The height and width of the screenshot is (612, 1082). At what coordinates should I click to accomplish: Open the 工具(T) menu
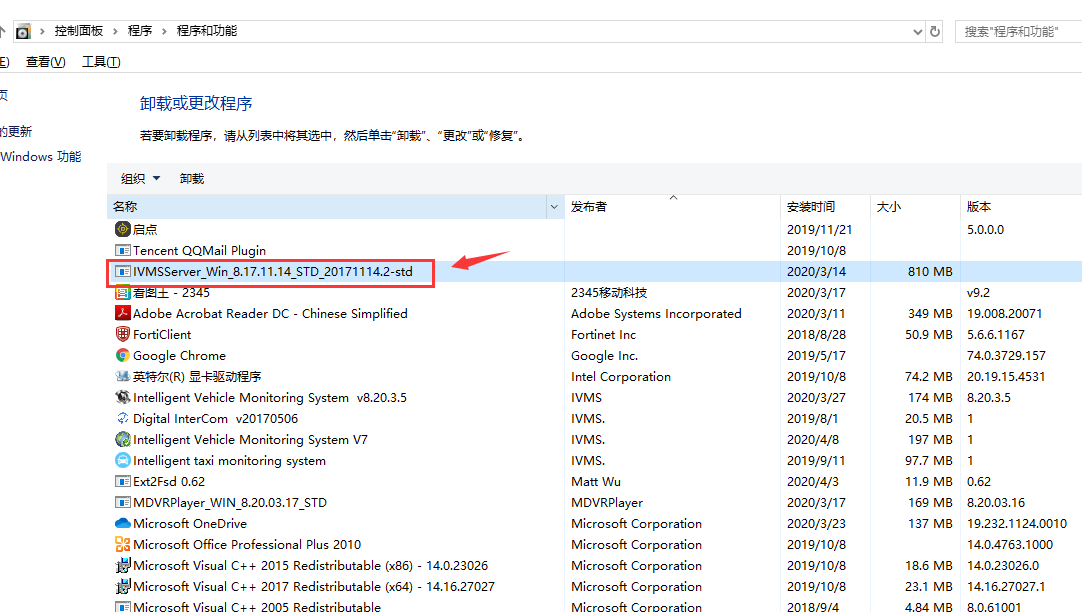pos(101,62)
